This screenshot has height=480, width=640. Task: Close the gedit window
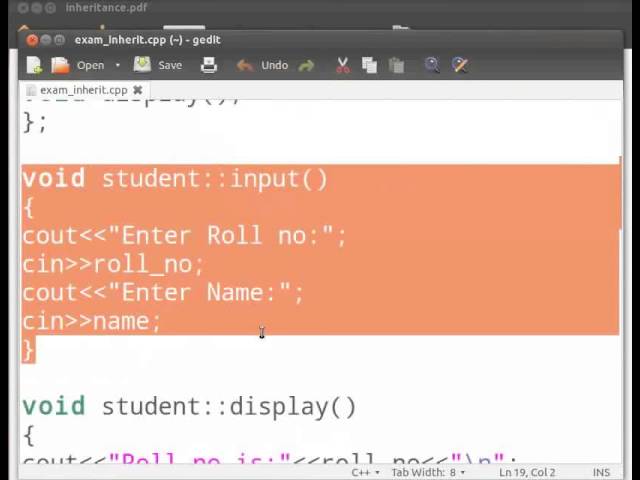click(x=32, y=40)
